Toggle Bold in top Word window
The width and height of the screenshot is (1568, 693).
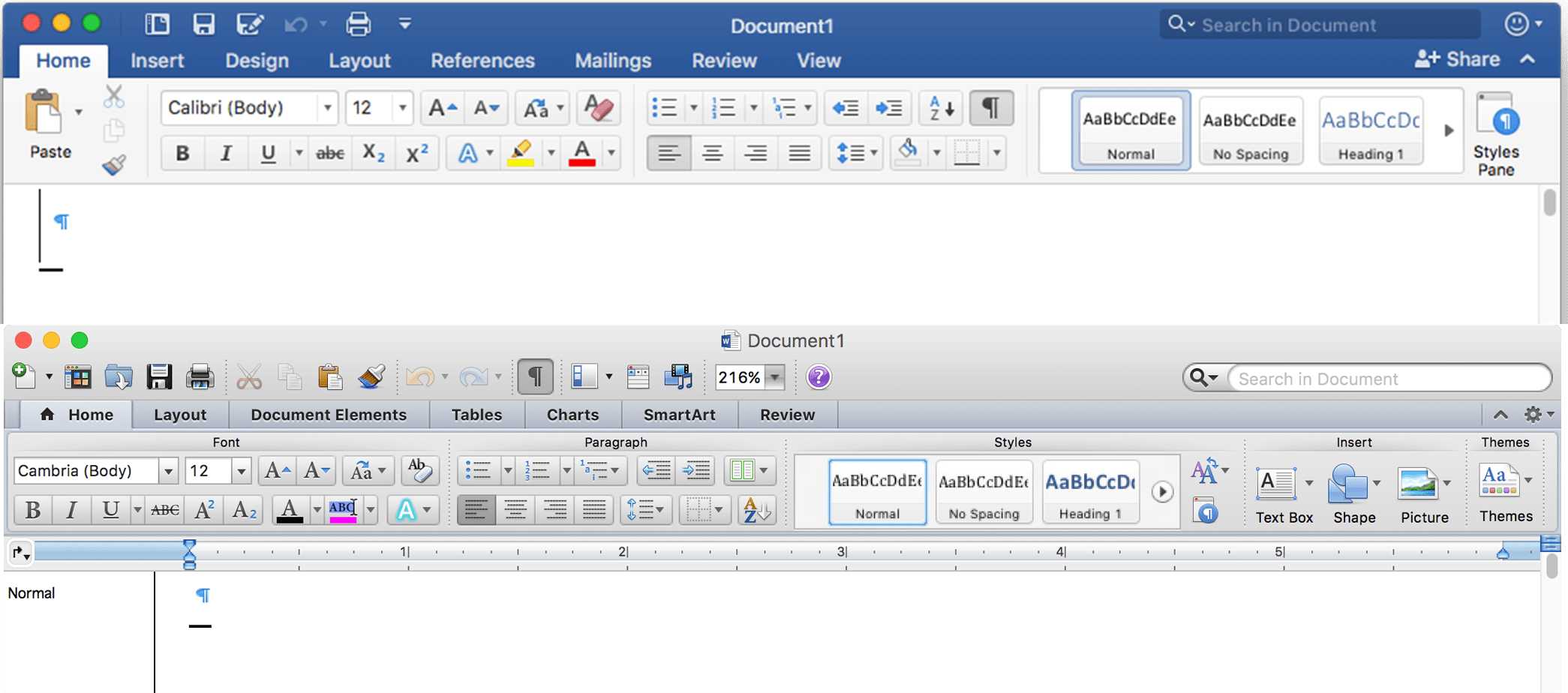(x=182, y=153)
